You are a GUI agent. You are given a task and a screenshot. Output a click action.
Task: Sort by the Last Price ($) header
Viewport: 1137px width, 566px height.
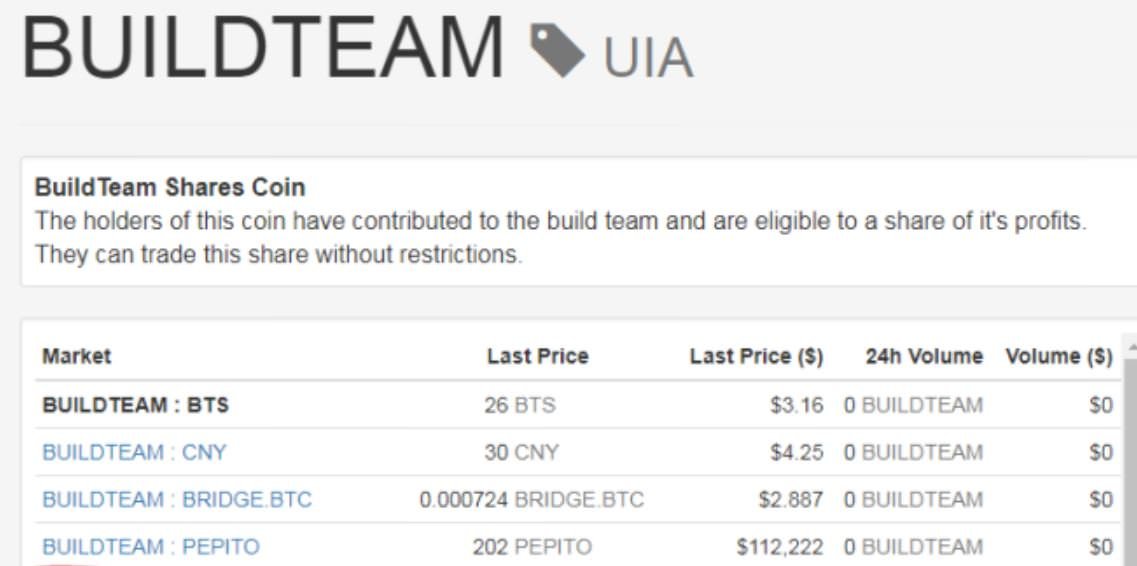[x=756, y=356]
